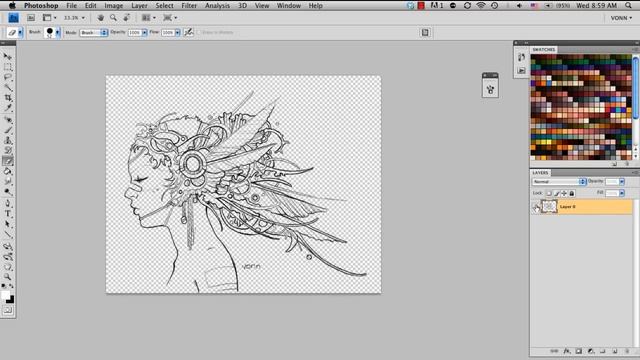Toggle lock transparent pixels
Image resolution: width=640 pixels, height=360 pixels.
[x=549, y=193]
